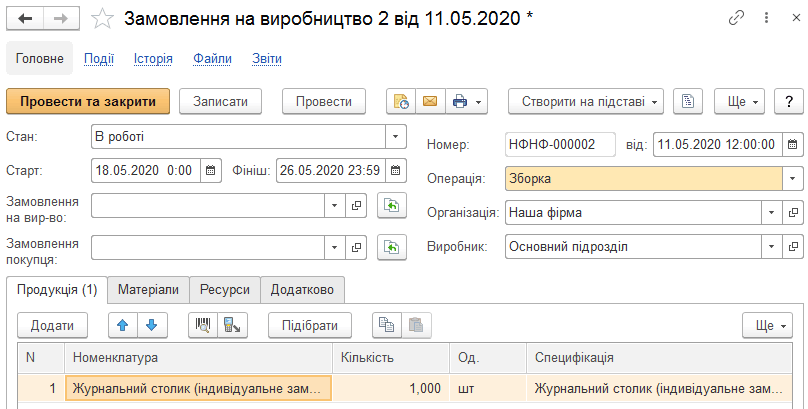Click the Номер field НФНФ-000002
This screenshot has width=808, height=409.
coord(560,144)
